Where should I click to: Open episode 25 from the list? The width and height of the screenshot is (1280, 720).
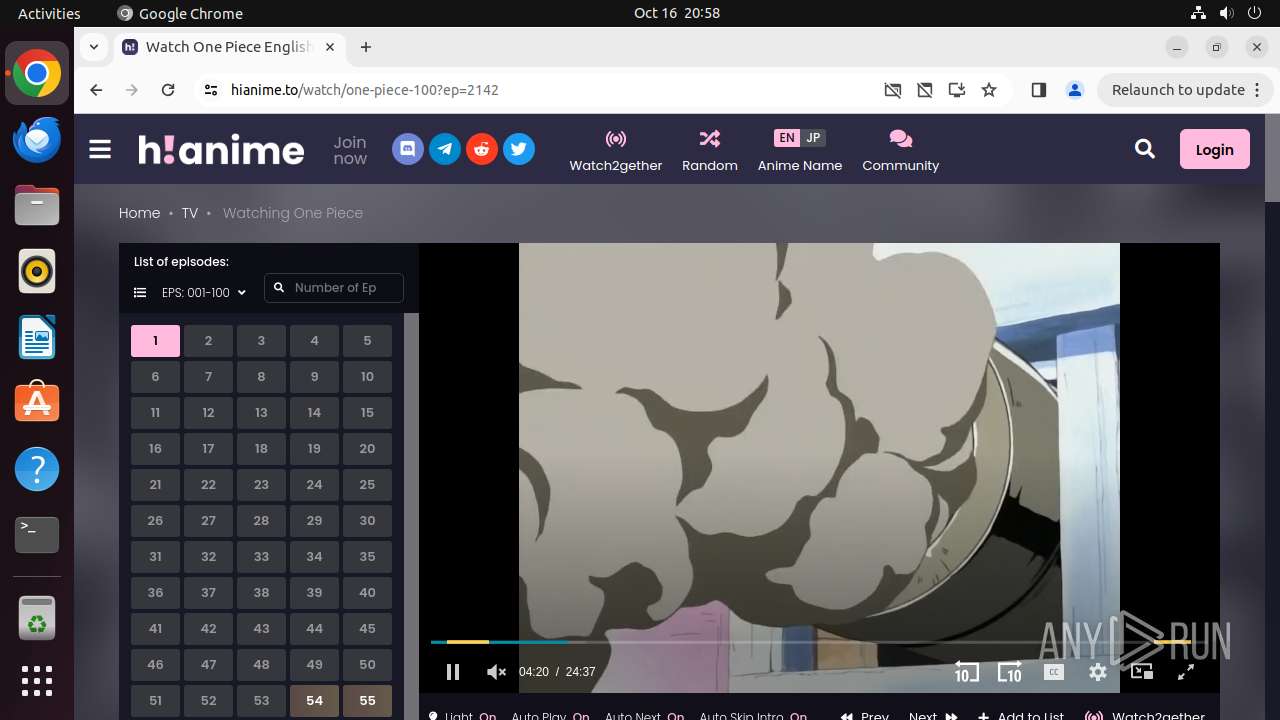tap(367, 485)
